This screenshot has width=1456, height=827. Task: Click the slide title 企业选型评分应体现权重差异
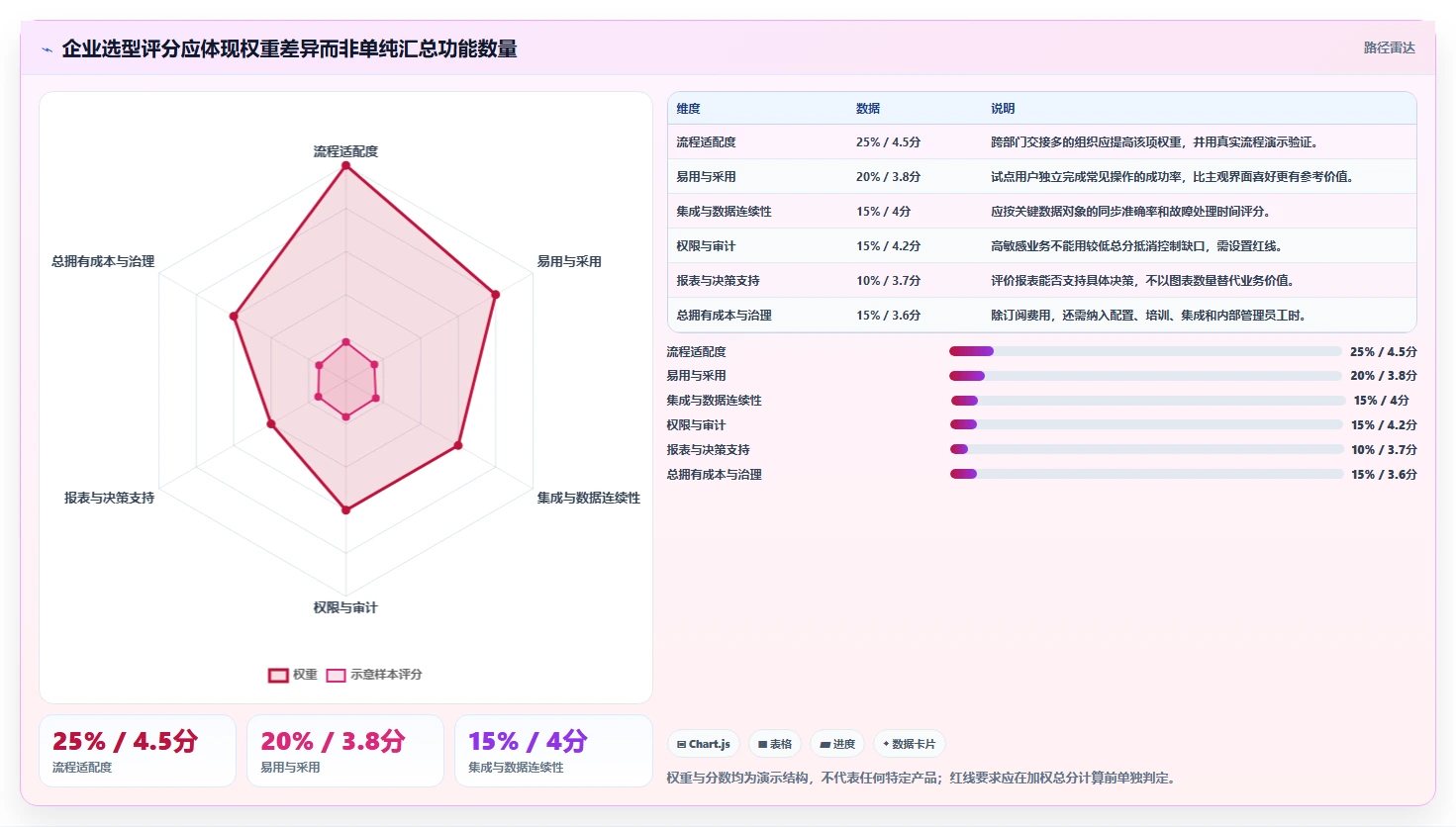[x=289, y=48]
